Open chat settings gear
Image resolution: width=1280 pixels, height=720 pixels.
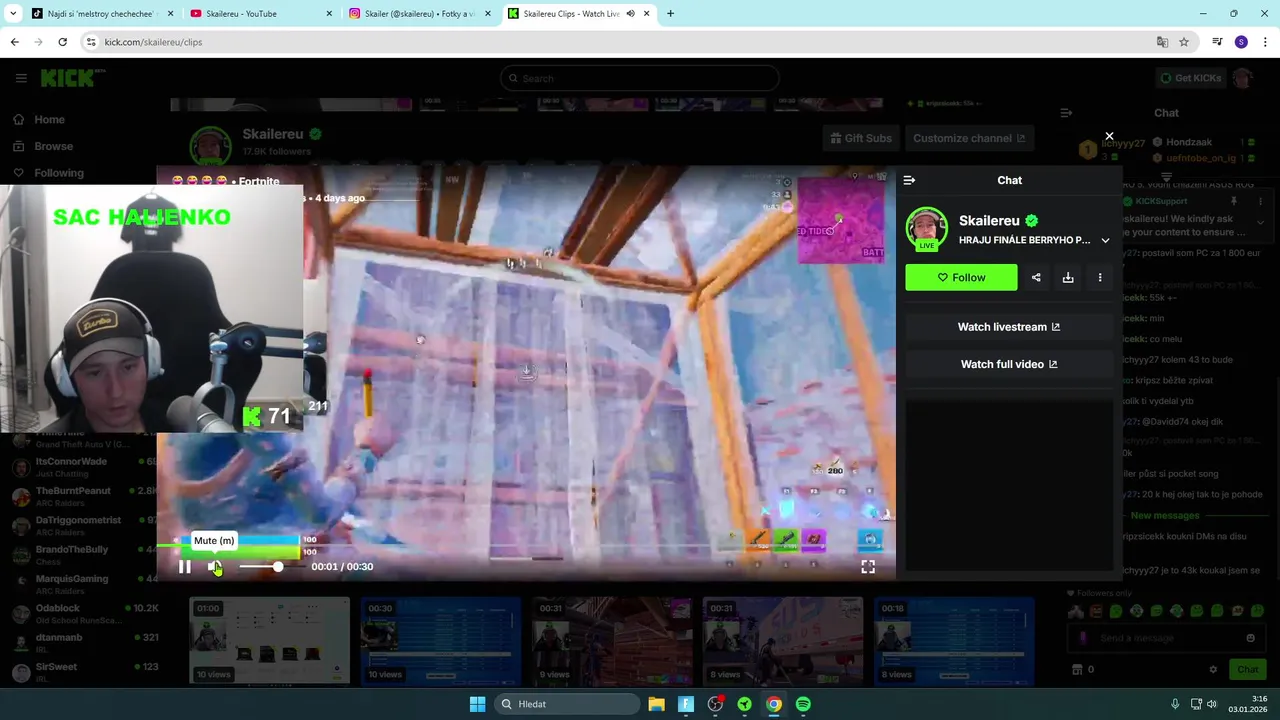[x=1213, y=670]
